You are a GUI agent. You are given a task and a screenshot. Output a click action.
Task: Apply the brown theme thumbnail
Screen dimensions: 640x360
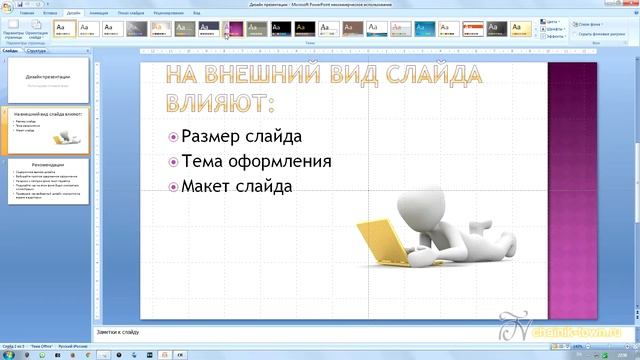353,29
